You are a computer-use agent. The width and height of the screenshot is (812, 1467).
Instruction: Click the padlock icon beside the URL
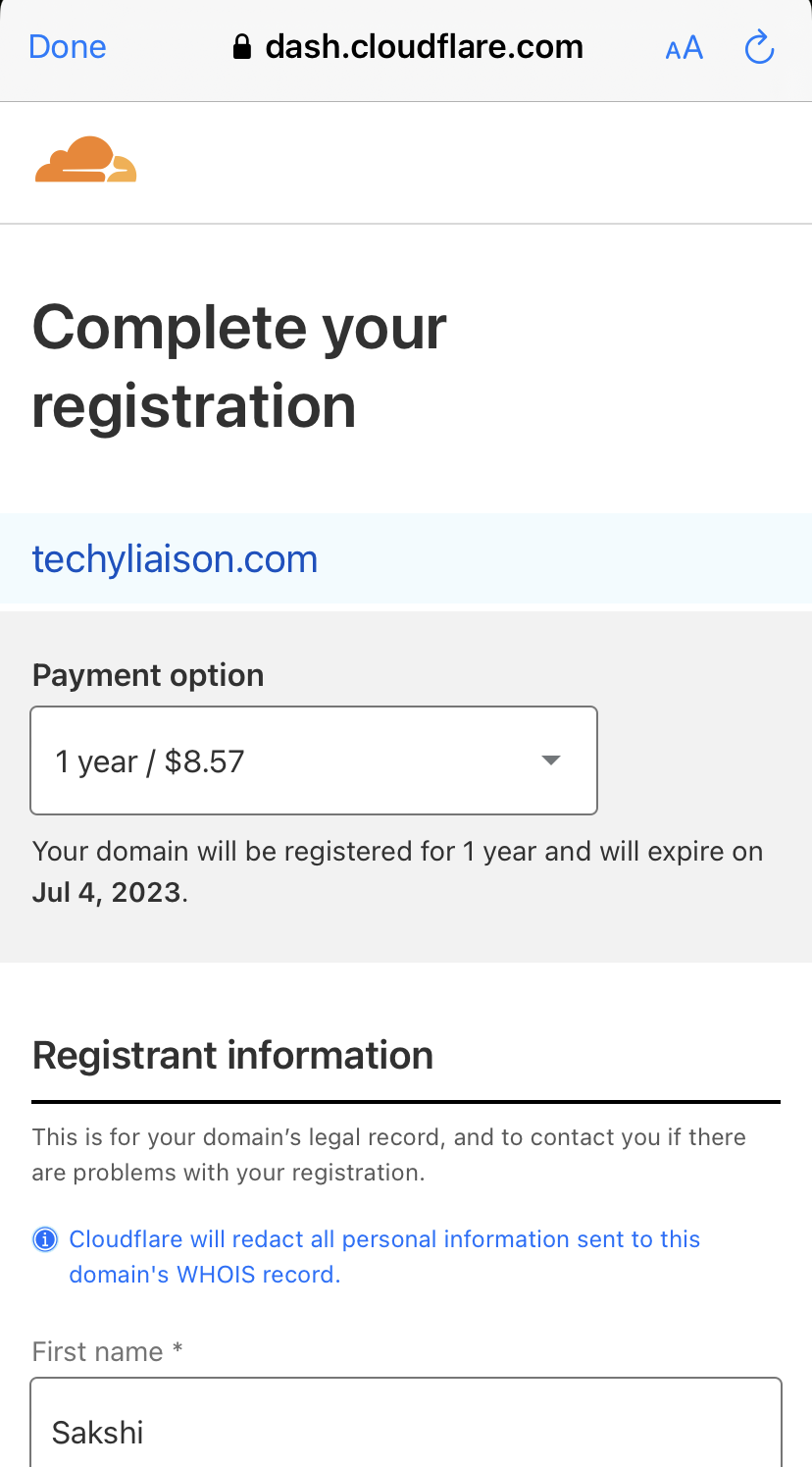(x=242, y=47)
